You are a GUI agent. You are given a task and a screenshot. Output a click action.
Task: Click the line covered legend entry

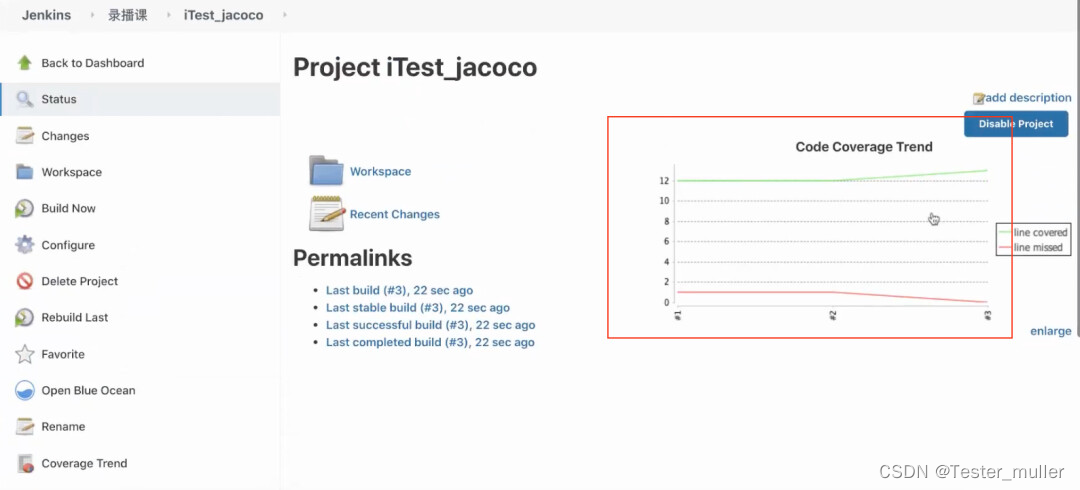(x=1032, y=233)
